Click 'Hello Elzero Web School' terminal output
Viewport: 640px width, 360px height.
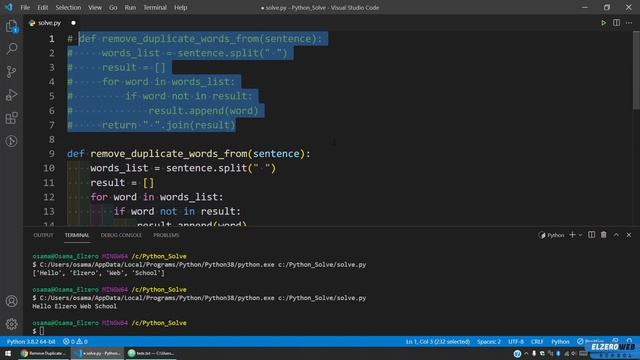coord(74,306)
